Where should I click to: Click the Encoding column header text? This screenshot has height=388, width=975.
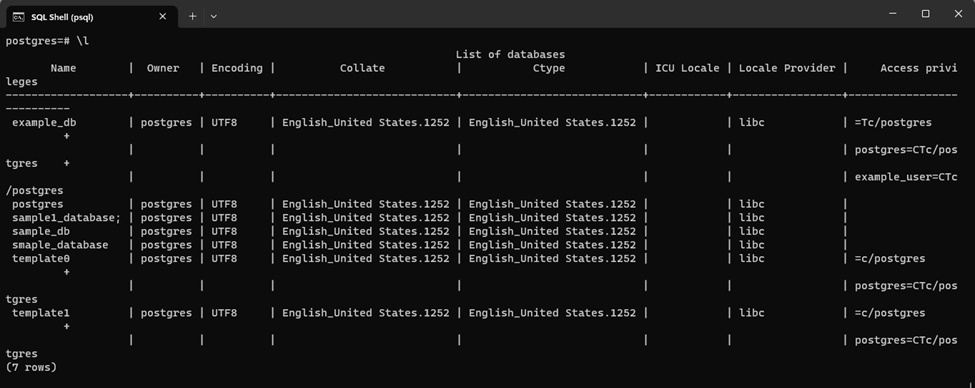pyautogui.click(x=237, y=68)
